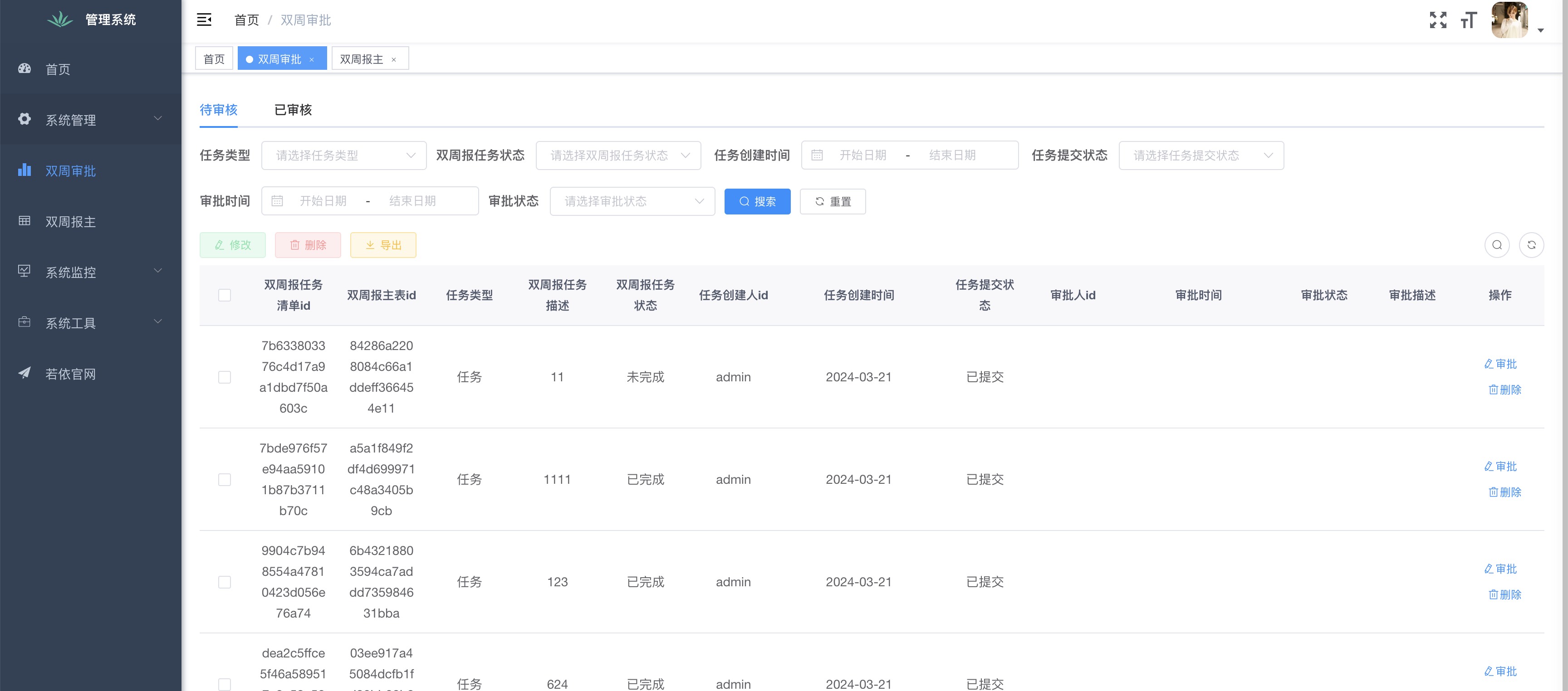Click the 未完成 status cell
The image size is (1568, 691).
(x=645, y=377)
